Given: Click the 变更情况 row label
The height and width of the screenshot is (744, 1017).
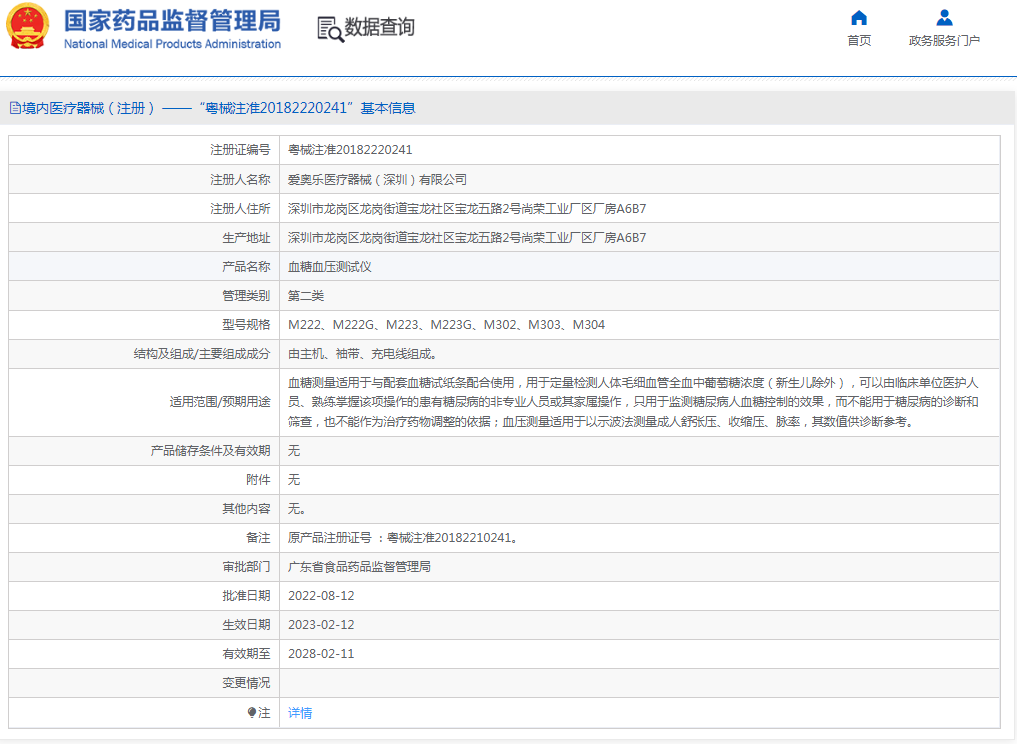Looking at the screenshot, I should click(246, 683).
